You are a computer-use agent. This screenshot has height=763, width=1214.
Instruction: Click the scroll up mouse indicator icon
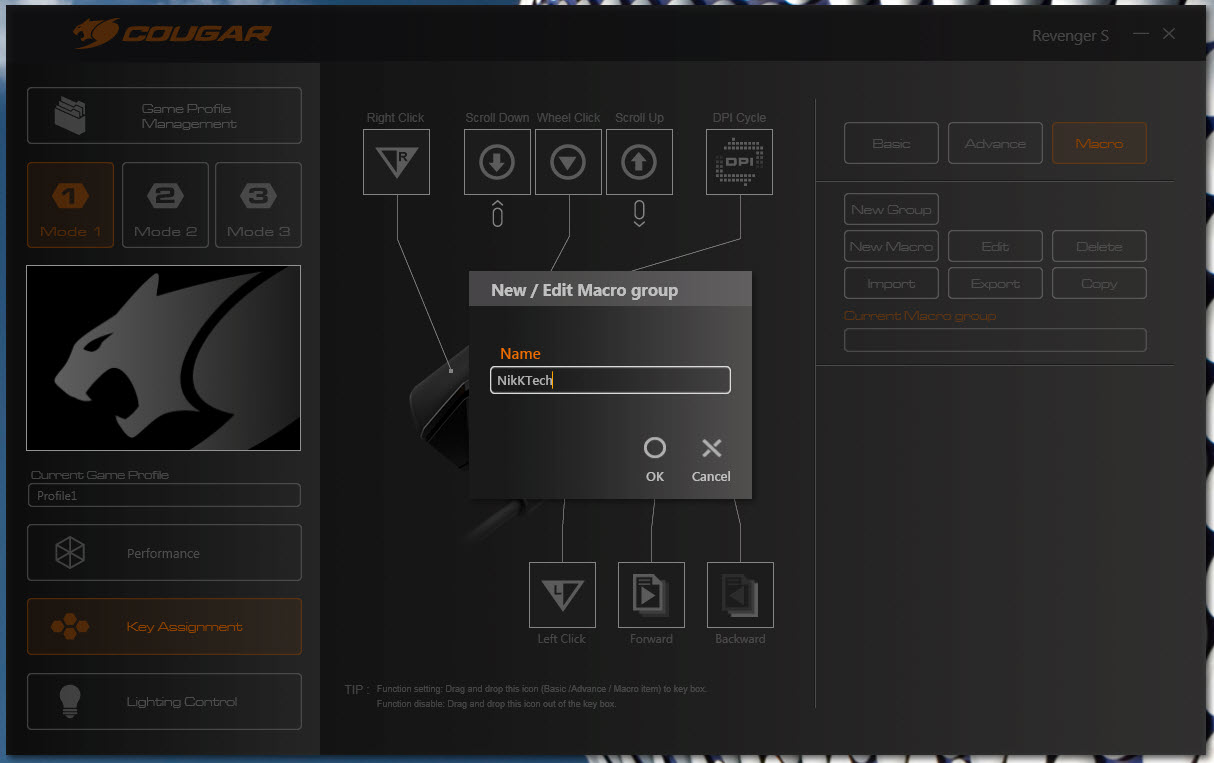click(639, 214)
